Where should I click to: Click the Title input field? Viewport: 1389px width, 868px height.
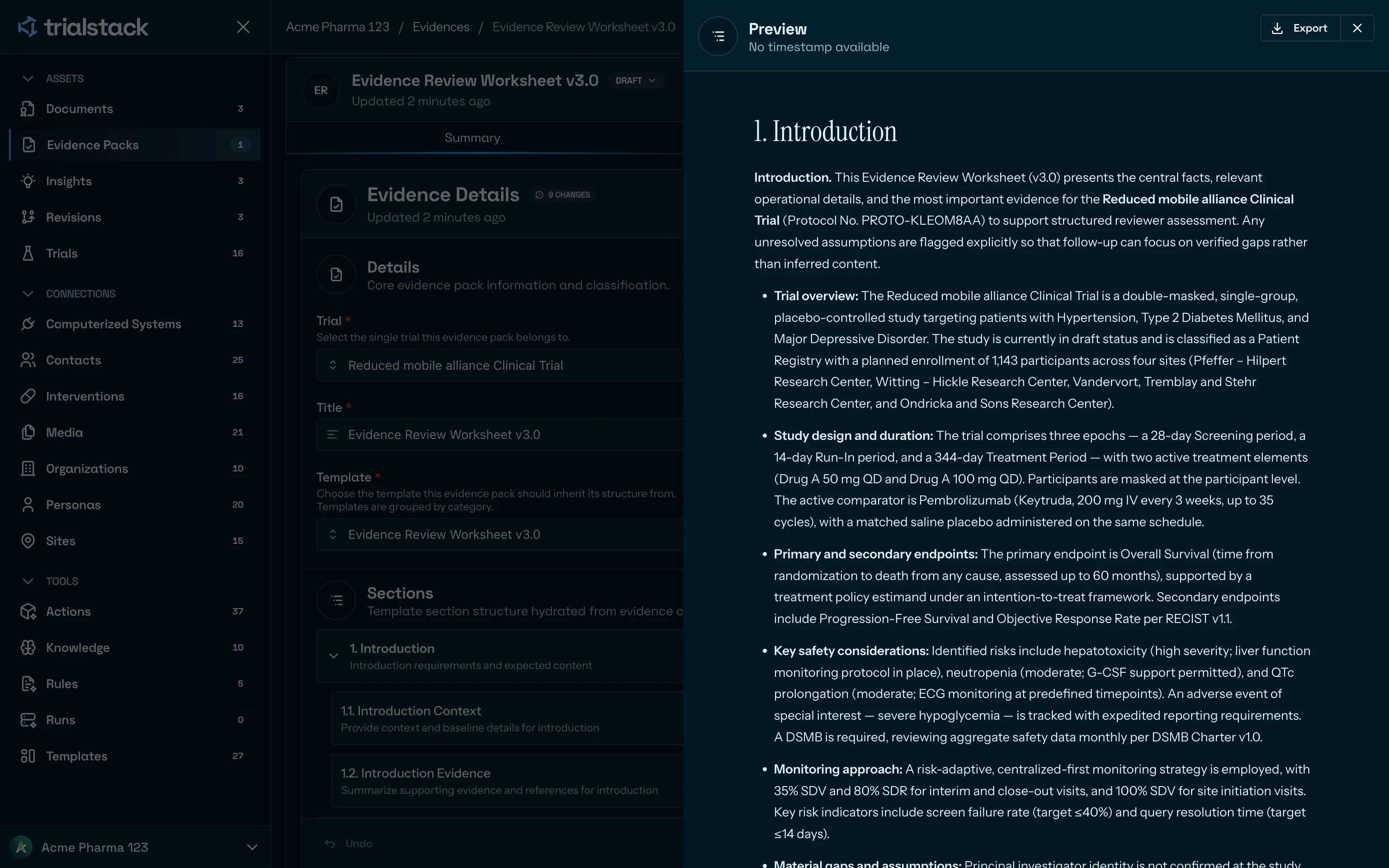500,434
